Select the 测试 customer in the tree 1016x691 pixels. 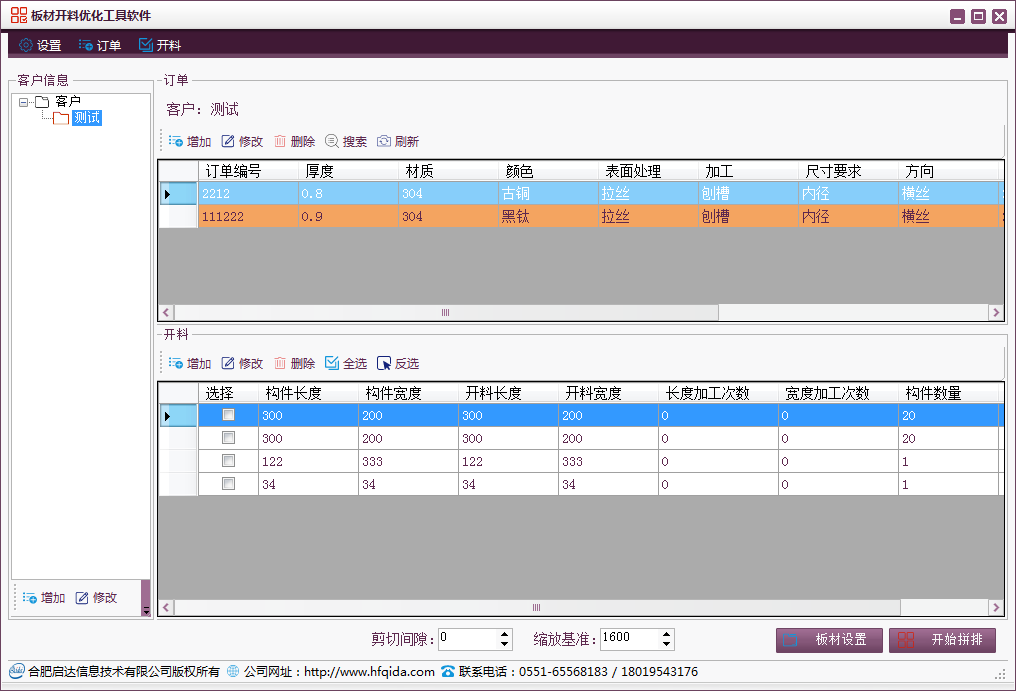(87, 118)
